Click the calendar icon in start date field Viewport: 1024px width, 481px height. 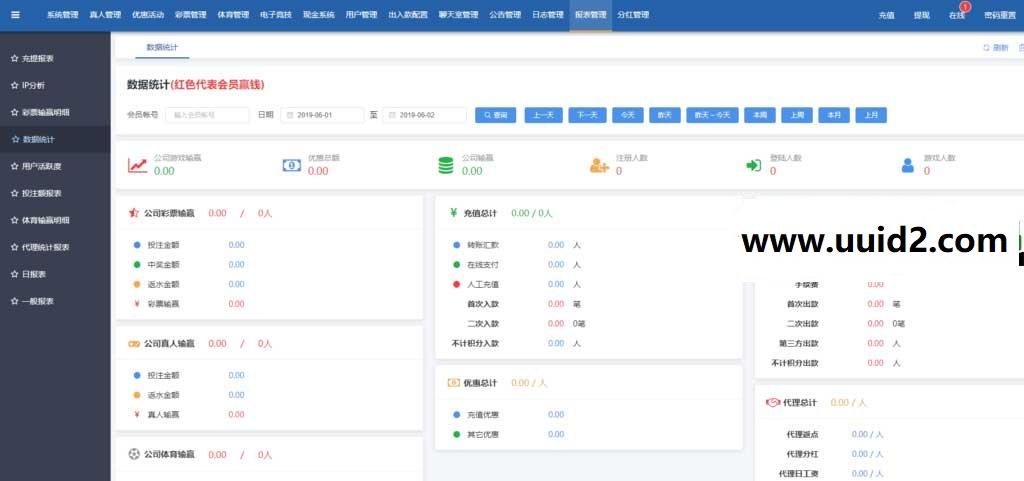[x=291, y=115]
